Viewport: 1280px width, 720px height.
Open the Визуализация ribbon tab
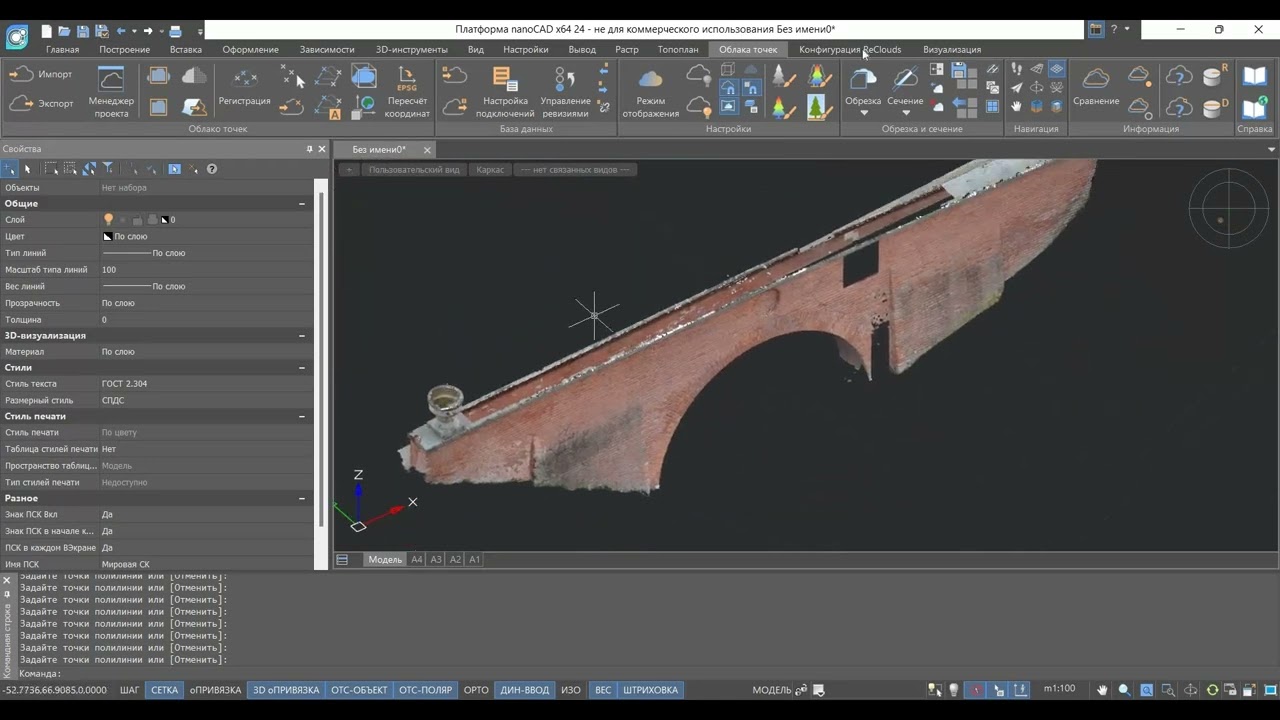pyautogui.click(x=952, y=49)
